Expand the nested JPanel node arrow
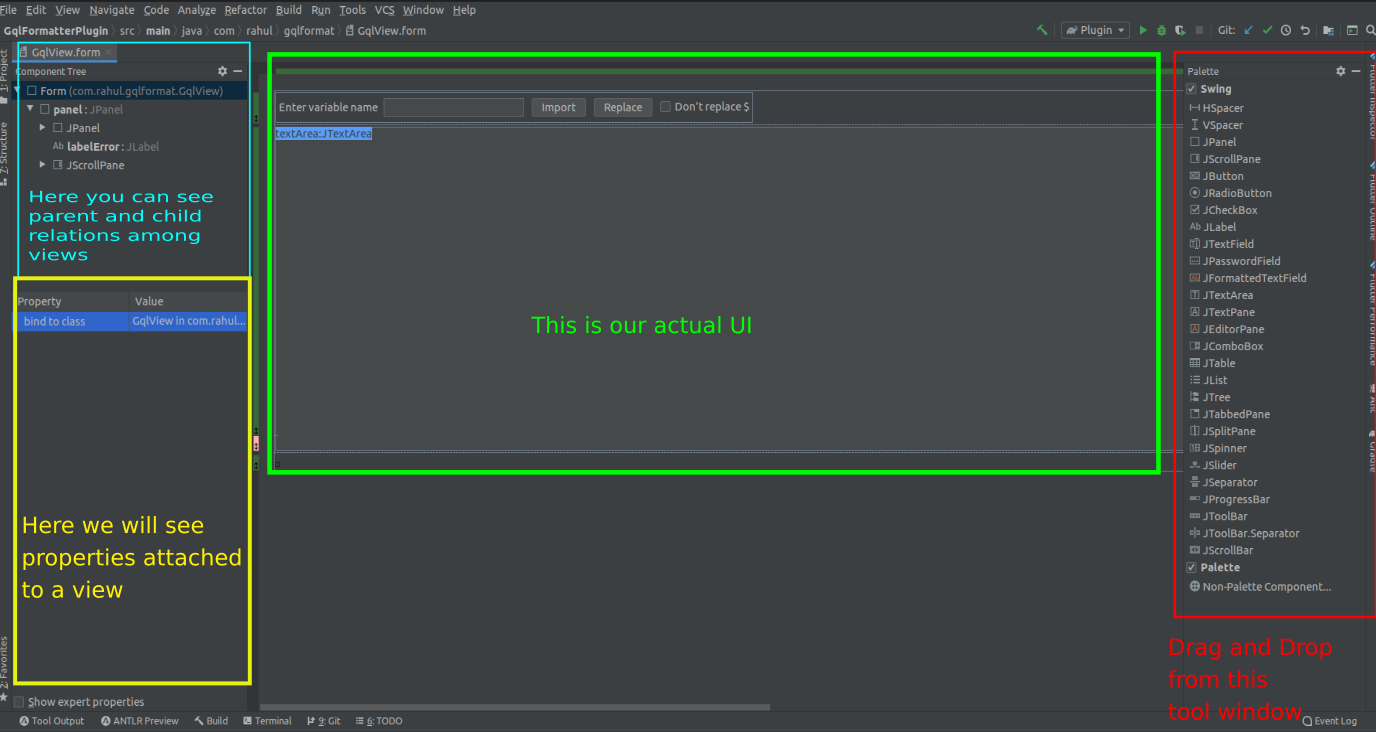The image size is (1376, 732). 43,128
